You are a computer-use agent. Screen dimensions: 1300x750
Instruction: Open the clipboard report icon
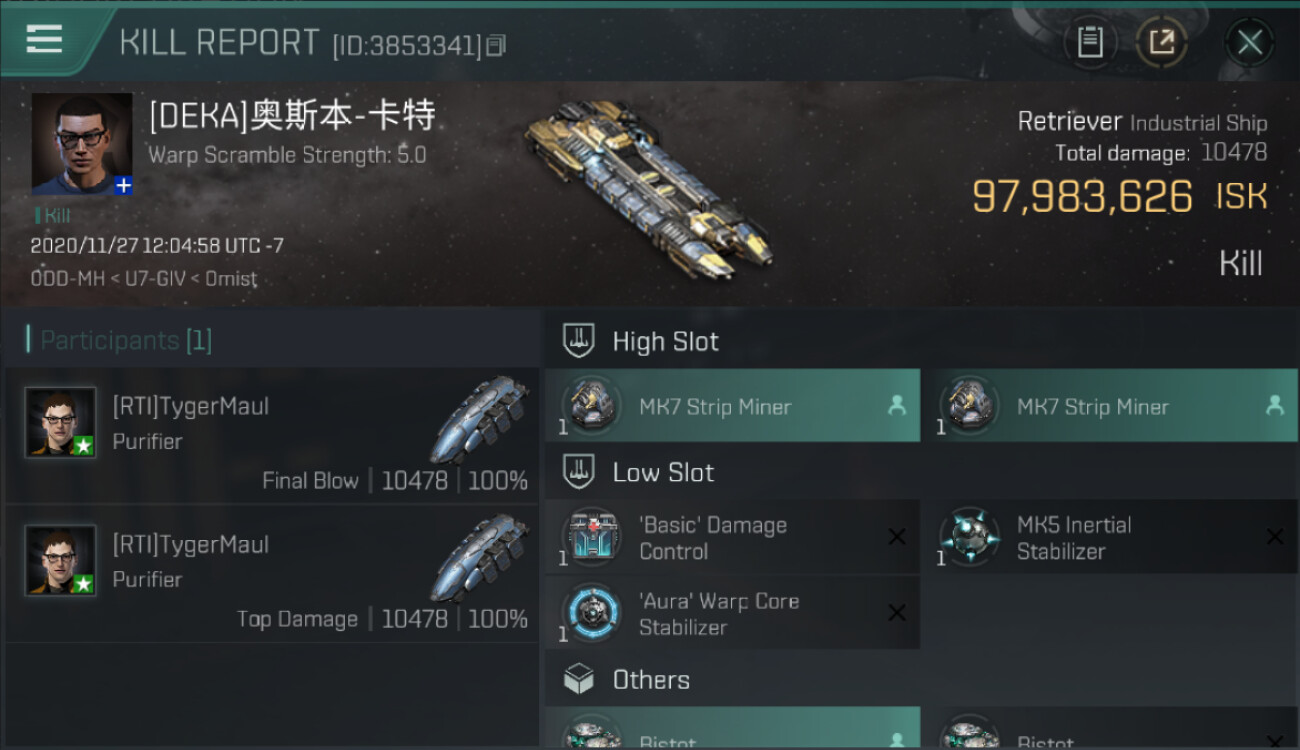pos(1090,42)
